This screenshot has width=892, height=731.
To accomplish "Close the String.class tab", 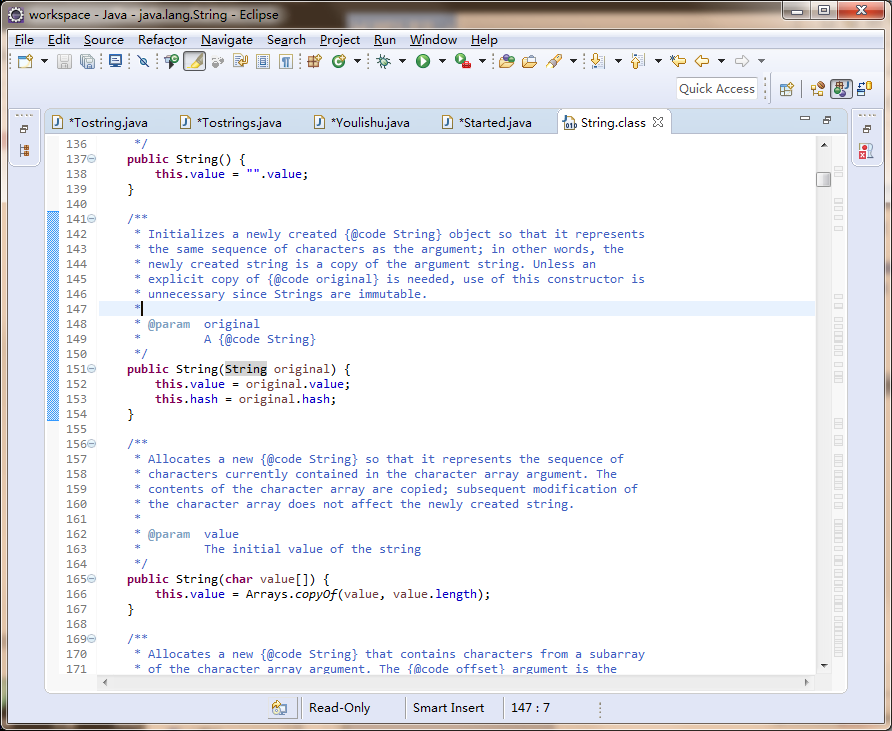I will click(658, 122).
